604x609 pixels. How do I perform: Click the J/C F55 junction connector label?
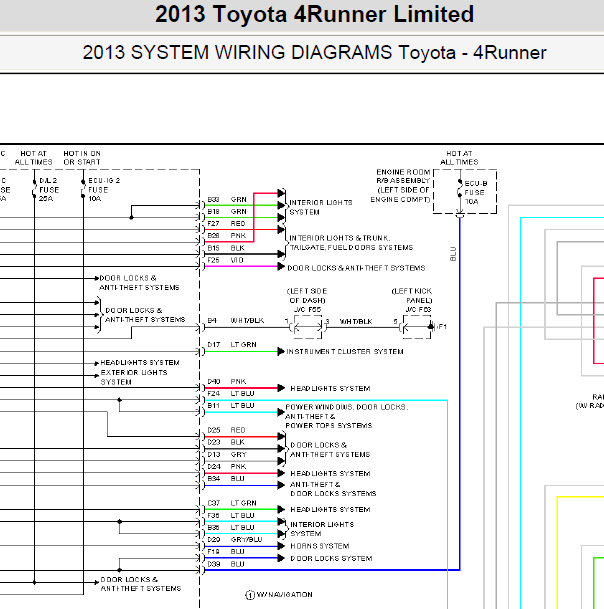(308, 310)
